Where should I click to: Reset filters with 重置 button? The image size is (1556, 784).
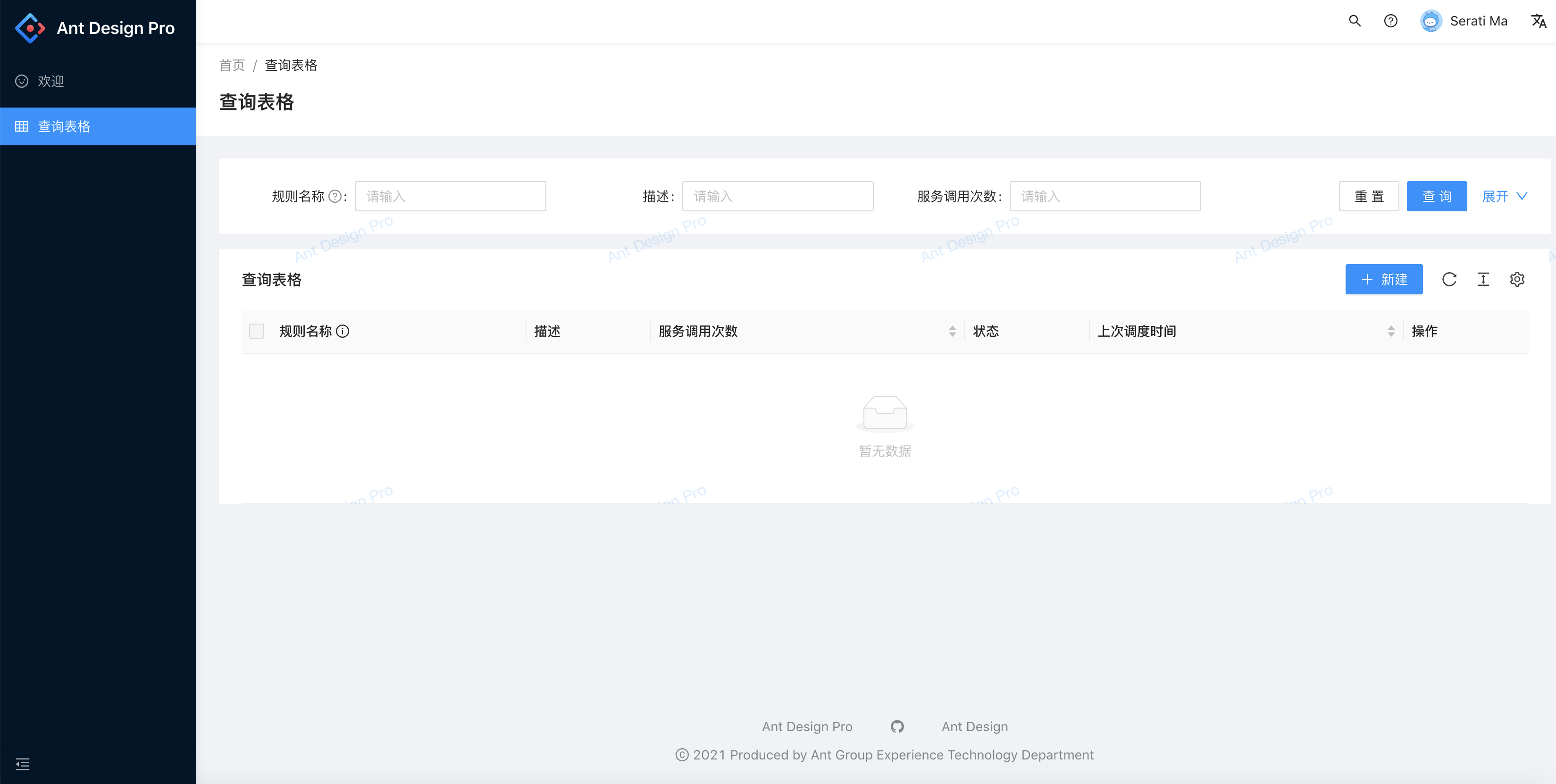1369,196
